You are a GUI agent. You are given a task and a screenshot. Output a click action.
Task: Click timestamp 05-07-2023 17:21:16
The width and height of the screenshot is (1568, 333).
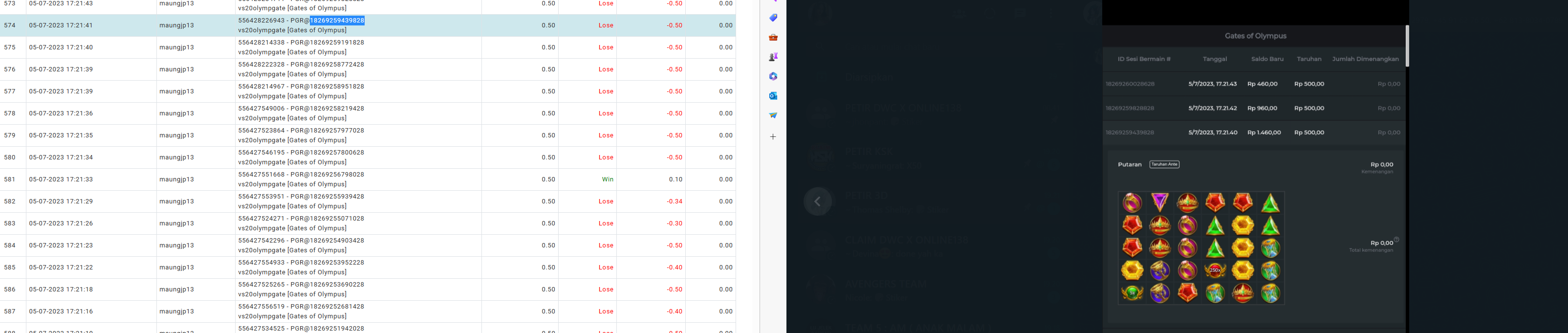pyautogui.click(x=61, y=311)
